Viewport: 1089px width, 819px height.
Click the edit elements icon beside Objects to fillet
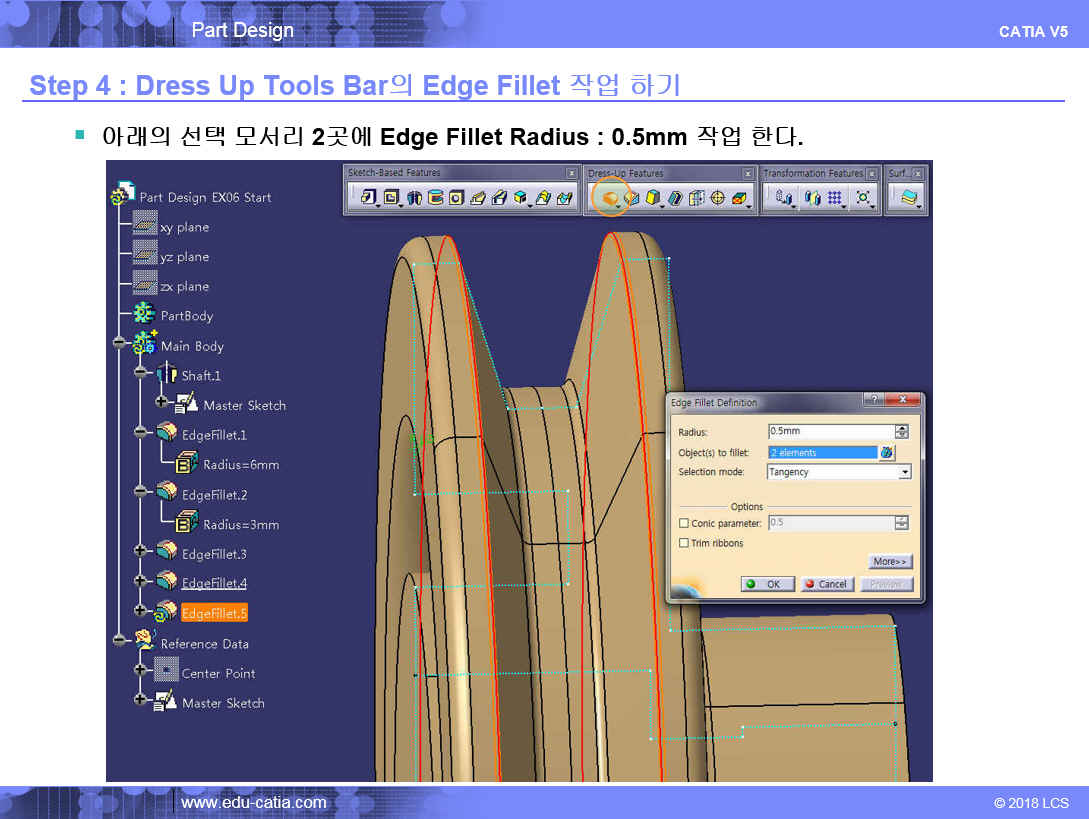click(x=887, y=453)
